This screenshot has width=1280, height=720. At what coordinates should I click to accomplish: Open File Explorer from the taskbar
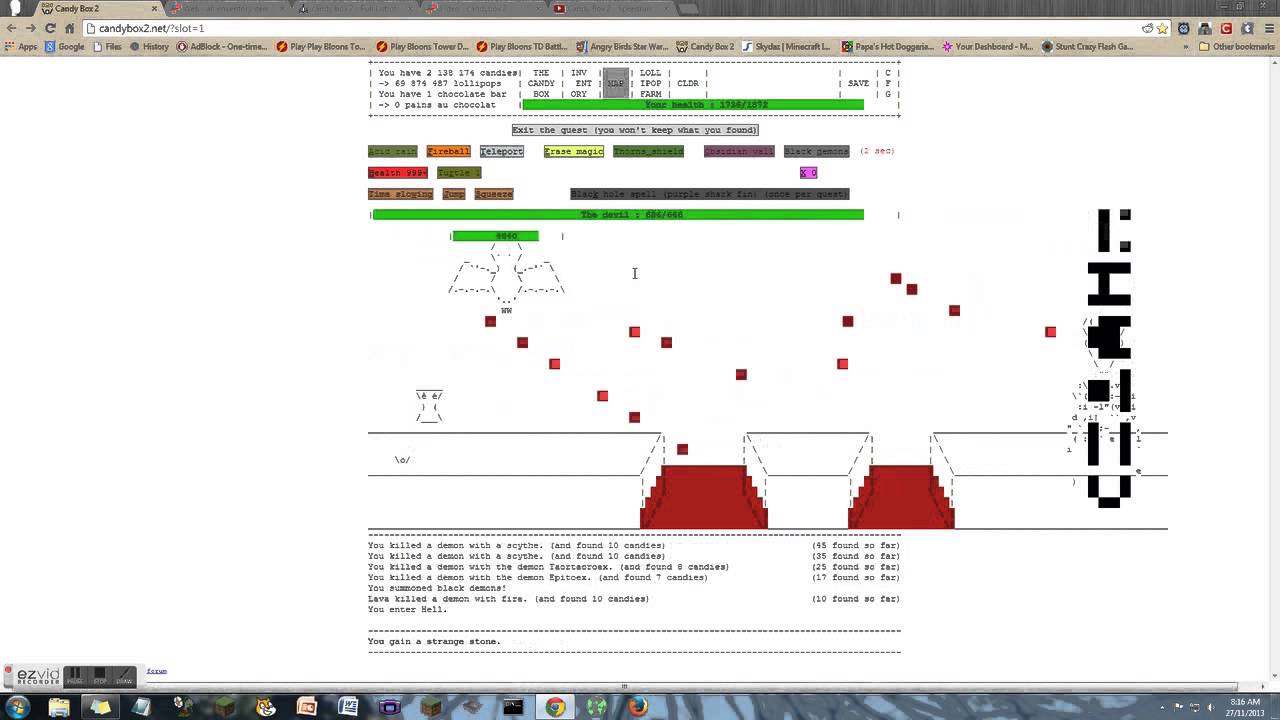(x=59, y=707)
